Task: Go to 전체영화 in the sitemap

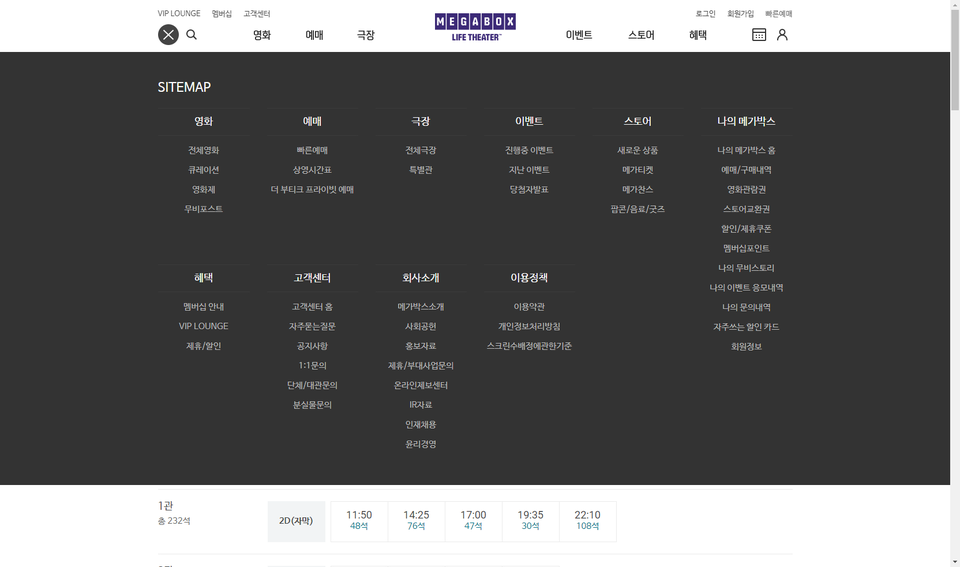Action: point(203,150)
